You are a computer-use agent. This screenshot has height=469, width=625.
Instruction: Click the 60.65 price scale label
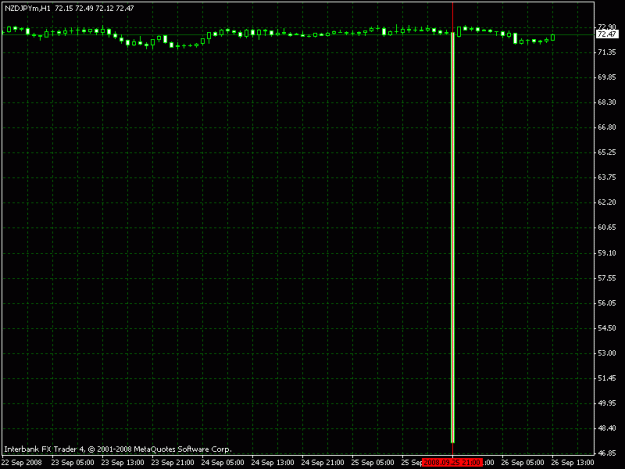pos(607,228)
